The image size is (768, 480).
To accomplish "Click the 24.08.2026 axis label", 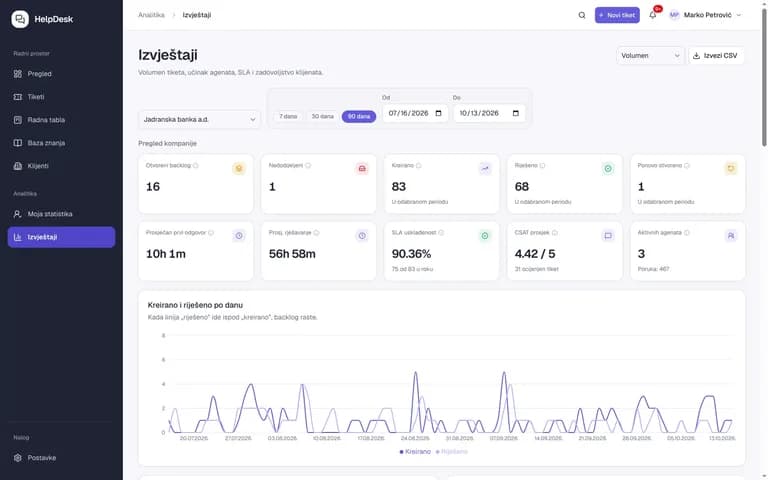I will pyautogui.click(x=415, y=438).
